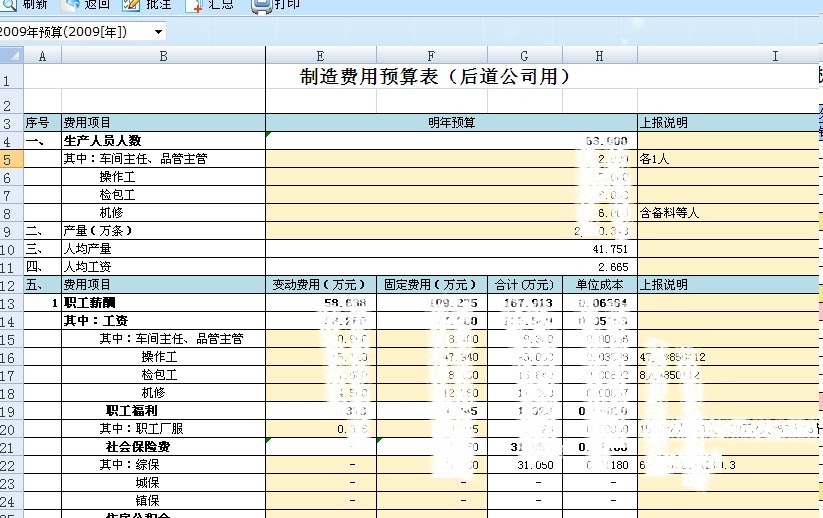Select column A header
Image resolution: width=823 pixels, height=518 pixels.
43,56
